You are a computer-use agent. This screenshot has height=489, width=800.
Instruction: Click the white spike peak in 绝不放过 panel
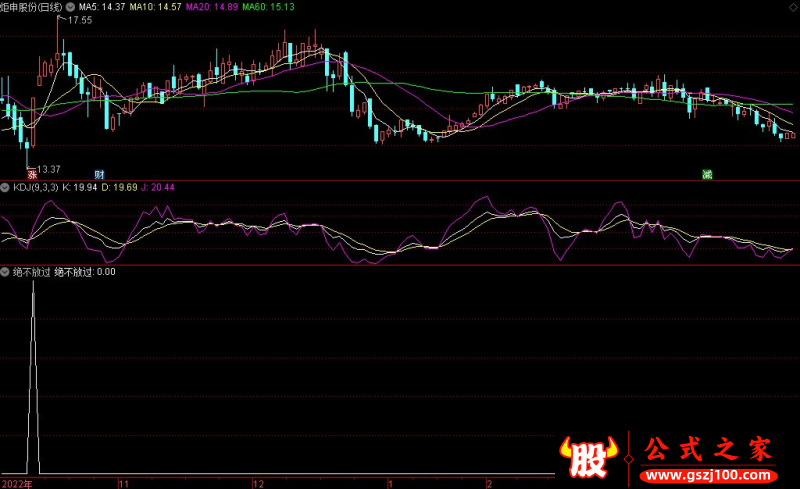(34, 284)
